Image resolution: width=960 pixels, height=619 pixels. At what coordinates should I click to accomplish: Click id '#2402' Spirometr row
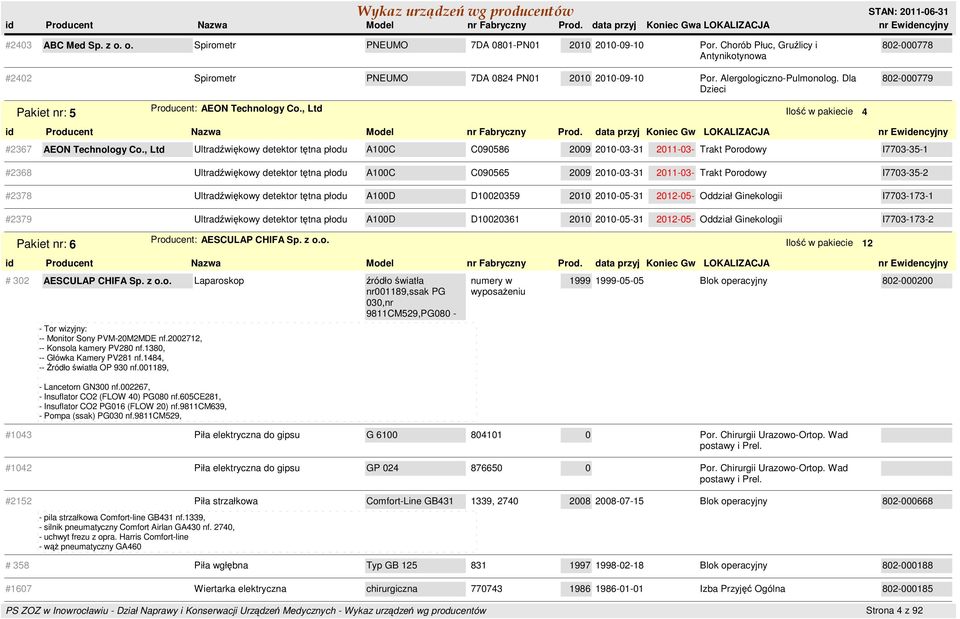click(18, 78)
